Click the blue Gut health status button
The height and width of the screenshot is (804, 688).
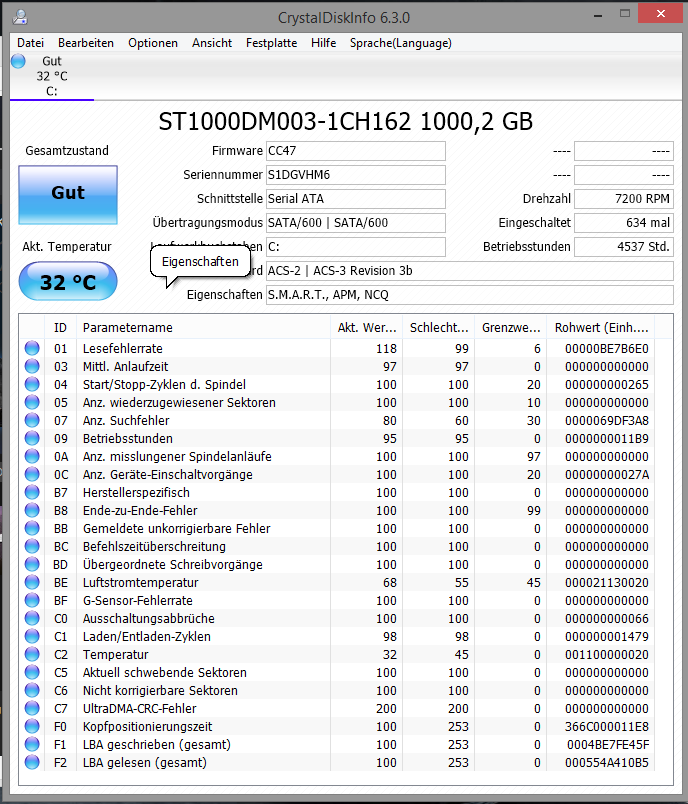click(x=68, y=194)
